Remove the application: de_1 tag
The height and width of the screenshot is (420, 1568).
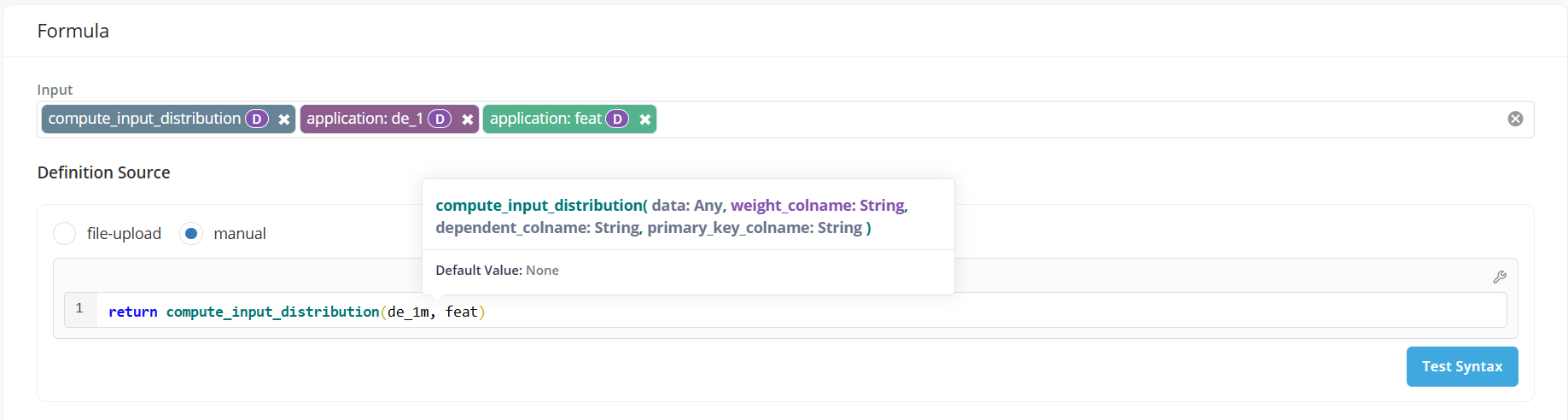467,120
